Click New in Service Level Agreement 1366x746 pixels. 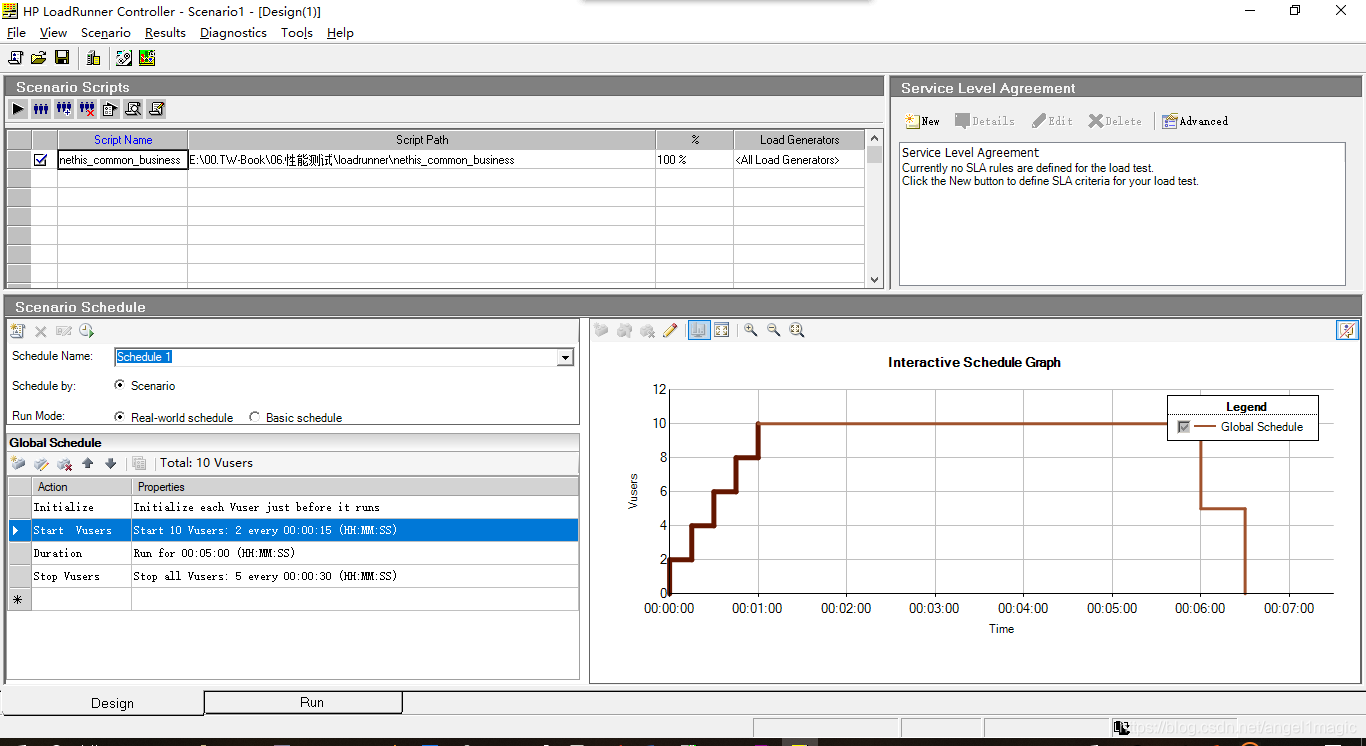pos(922,121)
